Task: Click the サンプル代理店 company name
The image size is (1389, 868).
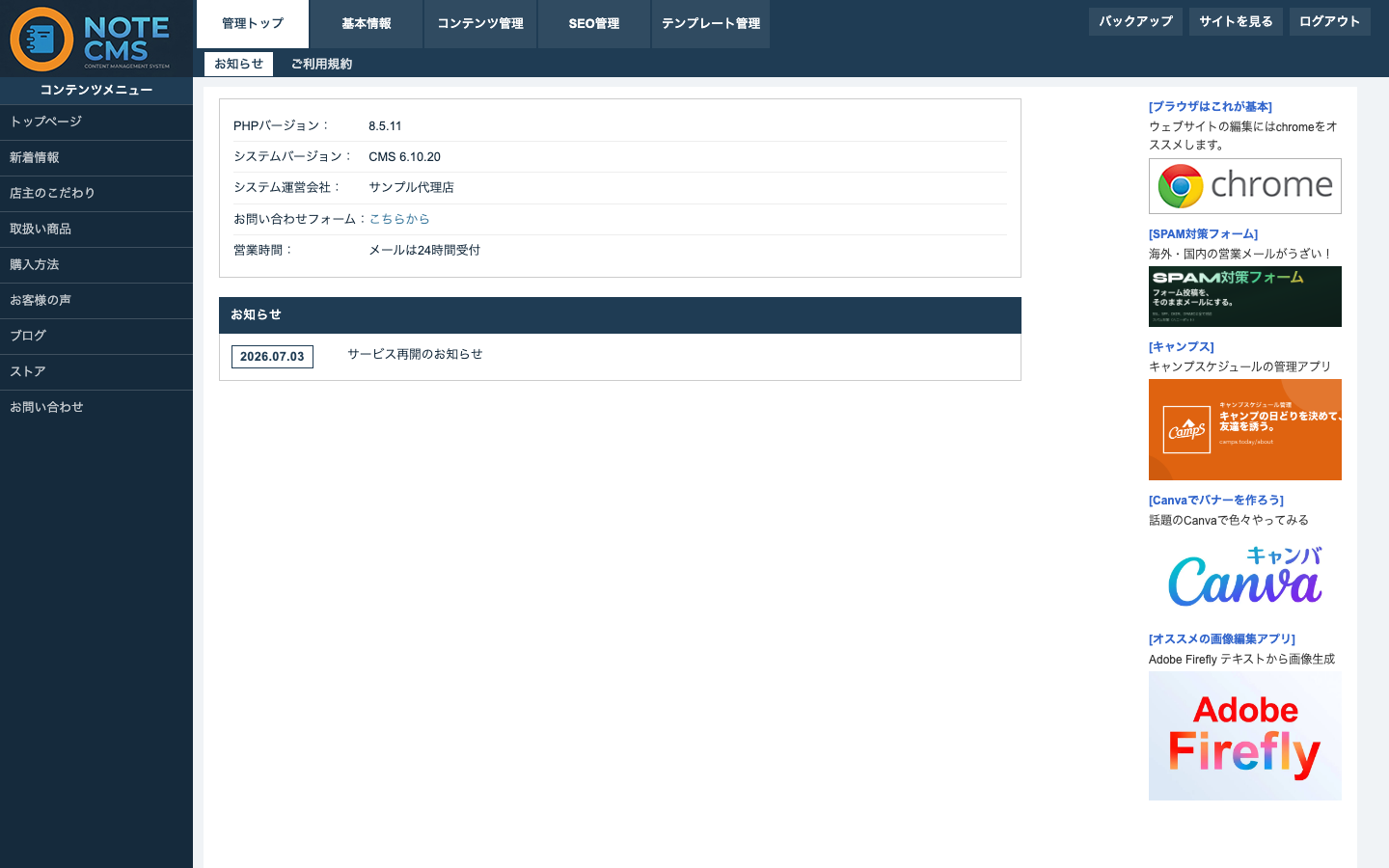Action: pyautogui.click(x=411, y=187)
